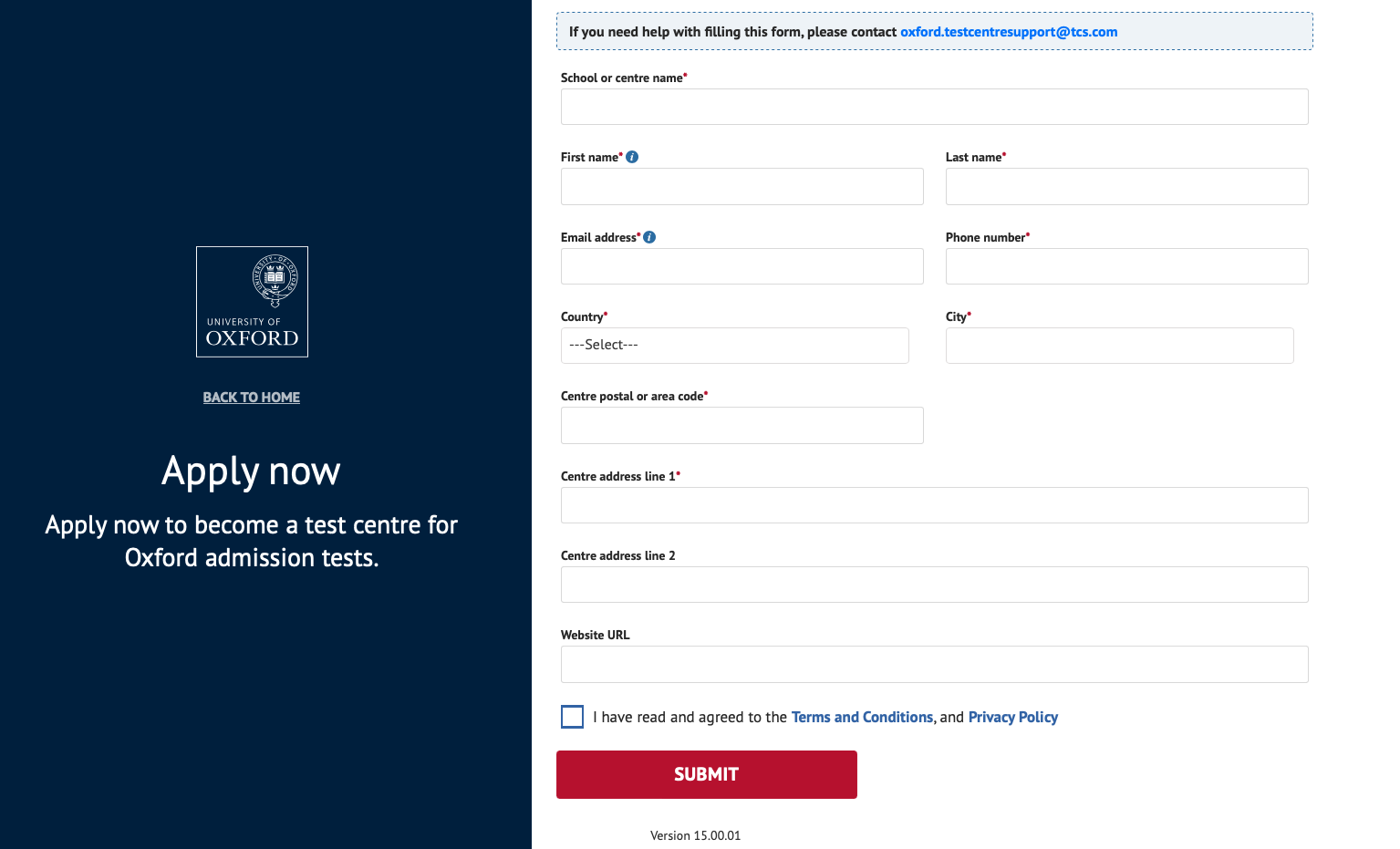The width and height of the screenshot is (1400, 849).
Task: Focus the Phone number field
Action: 1126,266
